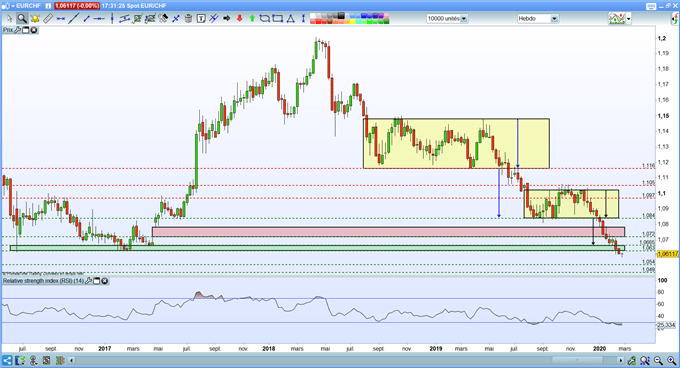Open the Hebdo timeframe dropdown
The width and height of the screenshot is (680, 368).
(537, 19)
